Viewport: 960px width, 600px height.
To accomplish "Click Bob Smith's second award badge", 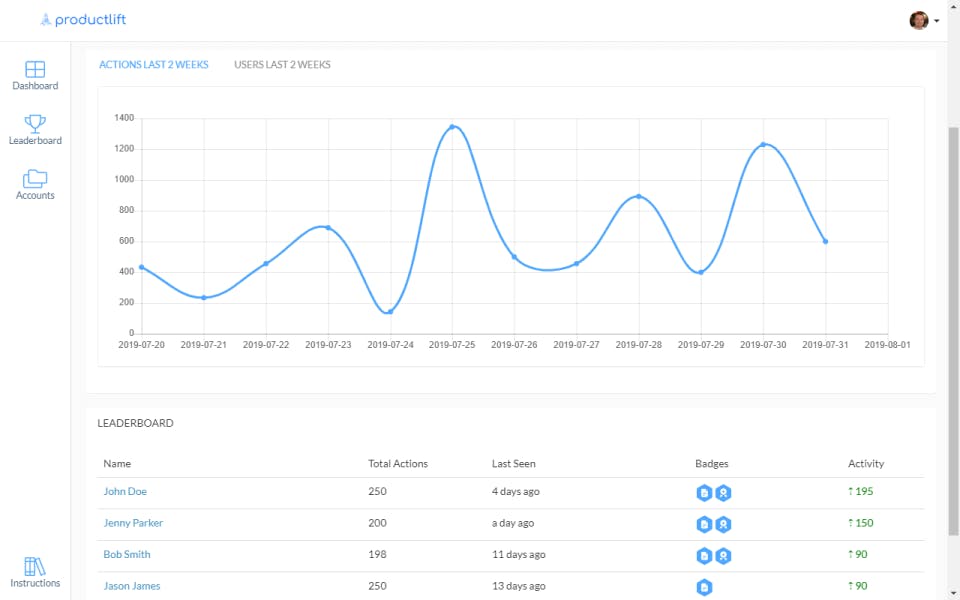I will point(723,556).
